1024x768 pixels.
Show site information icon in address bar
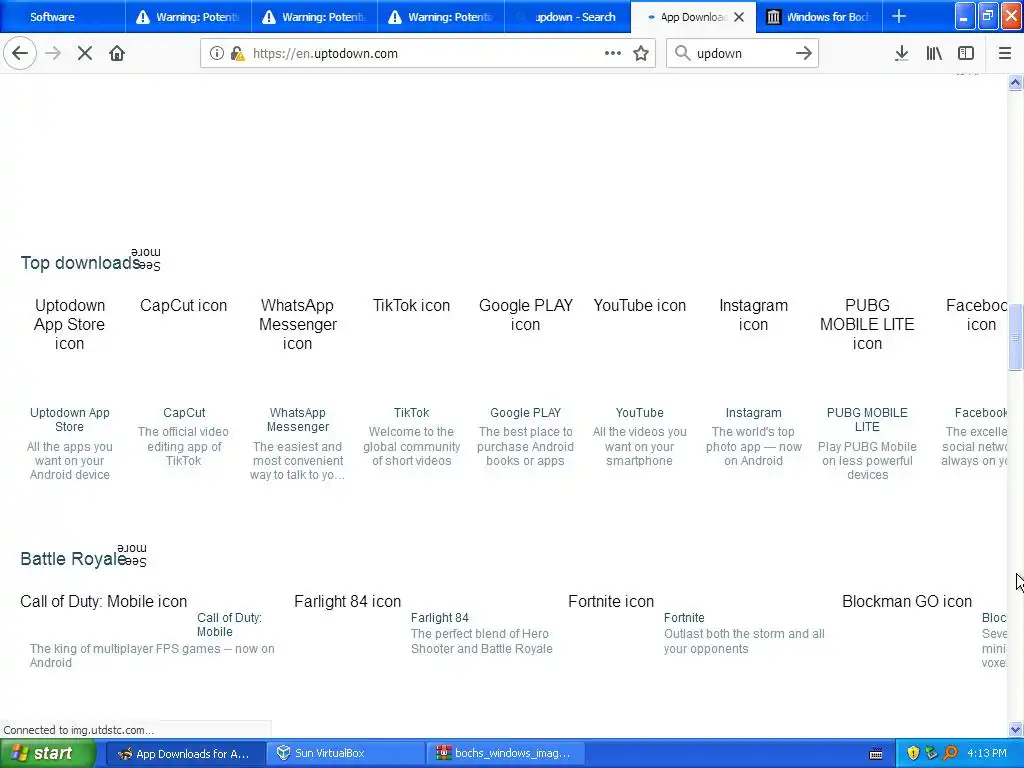click(x=216, y=53)
